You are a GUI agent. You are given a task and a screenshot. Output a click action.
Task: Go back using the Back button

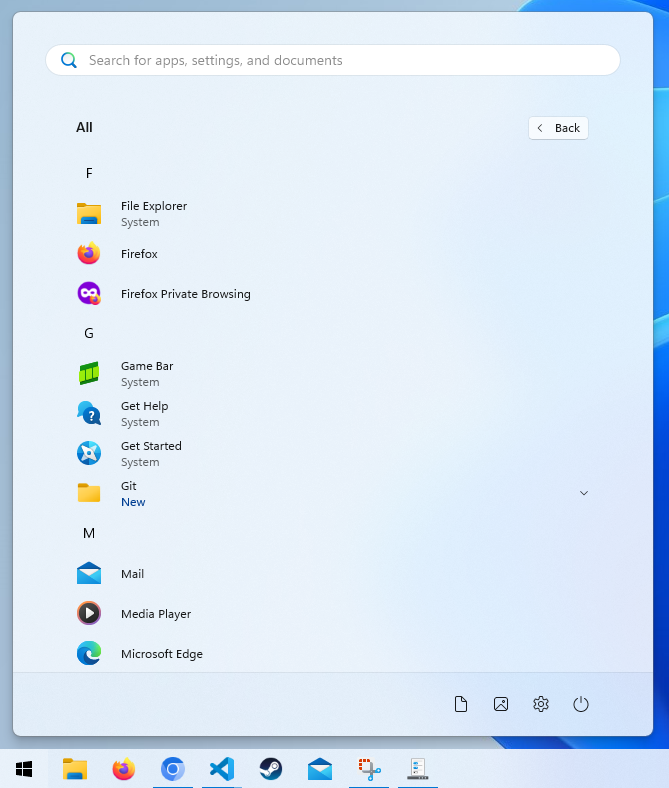558,128
